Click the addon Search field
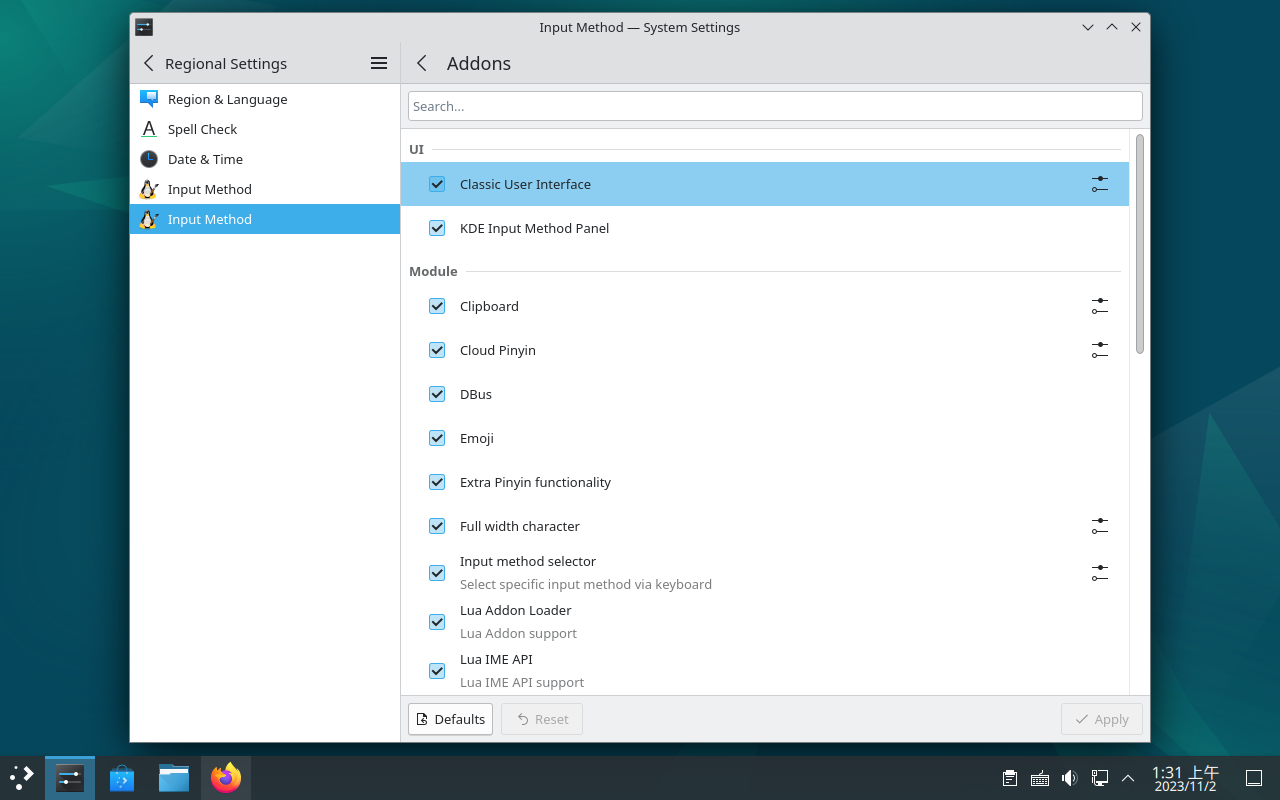Viewport: 1280px width, 800px height. coord(775,106)
